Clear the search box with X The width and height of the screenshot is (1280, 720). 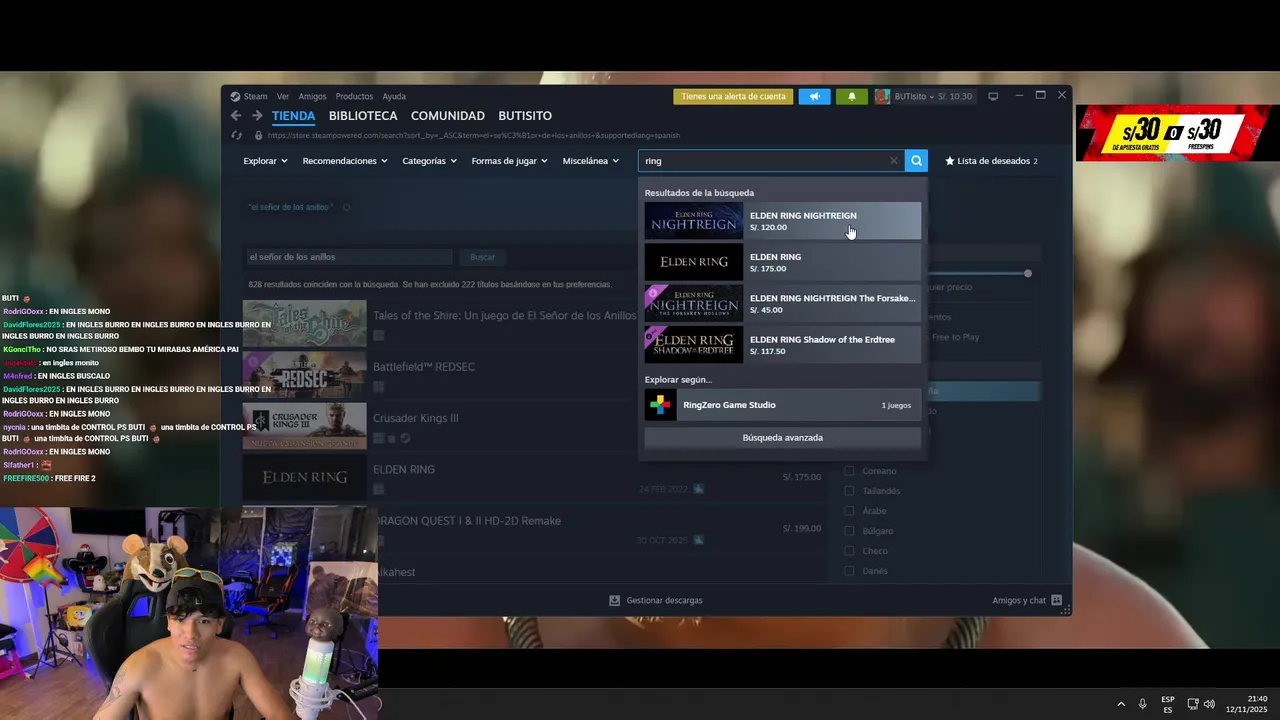[x=894, y=161]
